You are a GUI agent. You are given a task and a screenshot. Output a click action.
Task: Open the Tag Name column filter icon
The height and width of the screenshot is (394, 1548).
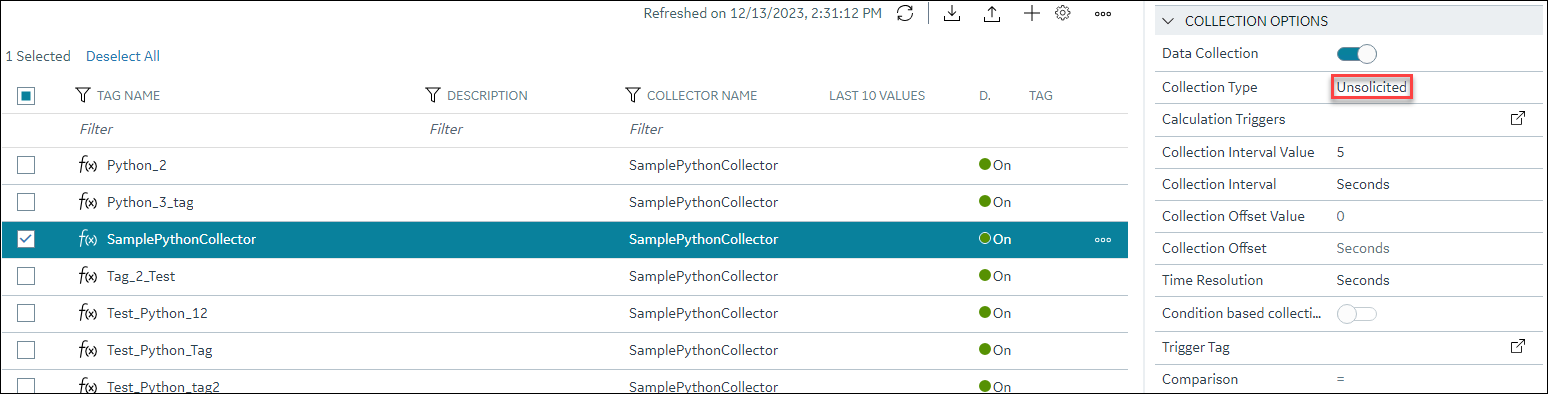click(83, 96)
